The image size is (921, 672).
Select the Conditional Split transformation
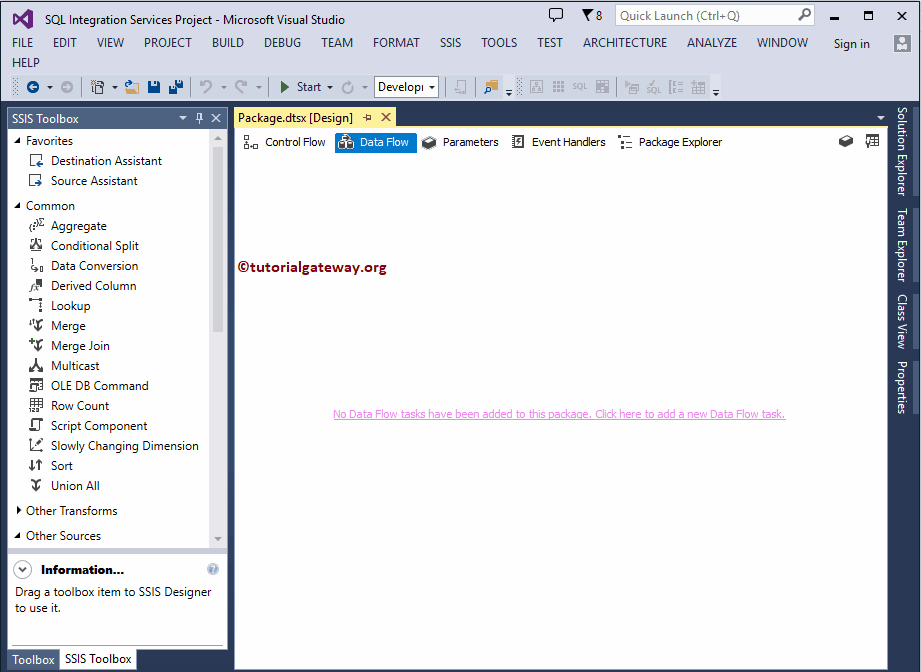[92, 245]
